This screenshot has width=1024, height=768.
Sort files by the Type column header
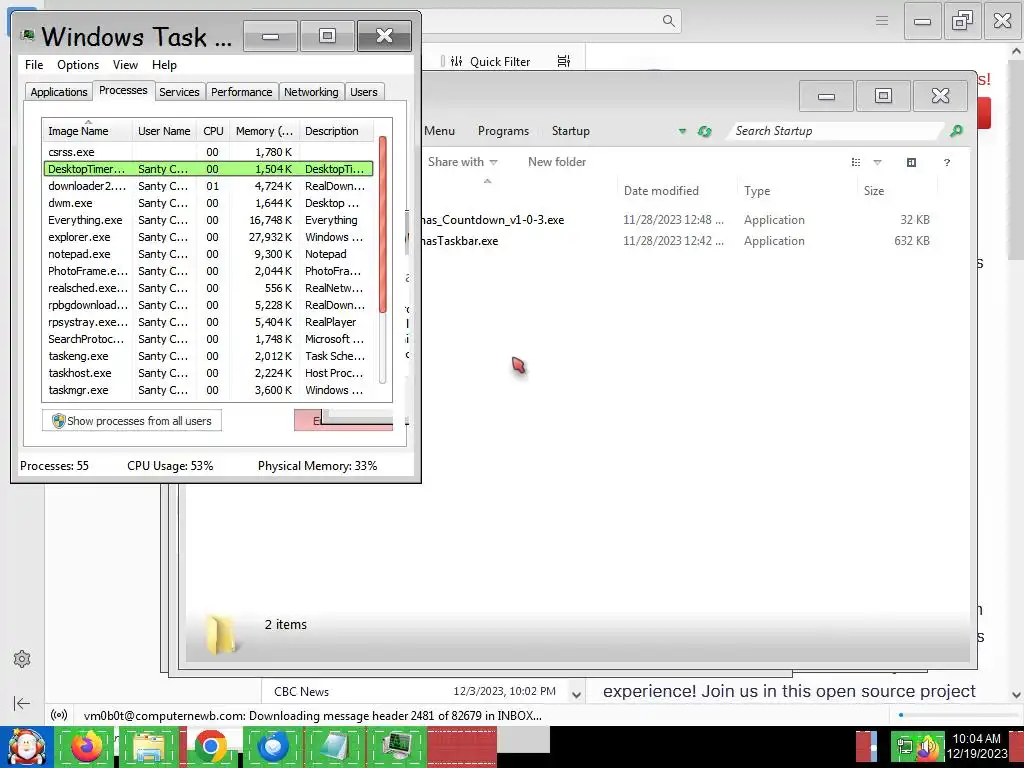pyautogui.click(x=796, y=191)
